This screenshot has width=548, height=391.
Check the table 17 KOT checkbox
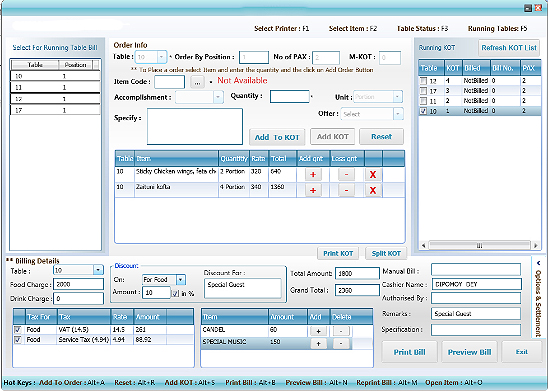point(423,91)
